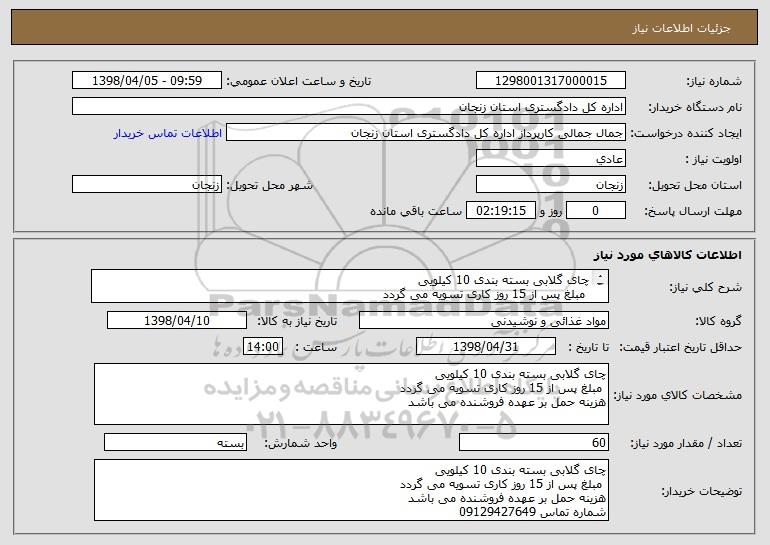Click the توضیحات خریدار label
This screenshot has height=545, width=770.
(701, 491)
